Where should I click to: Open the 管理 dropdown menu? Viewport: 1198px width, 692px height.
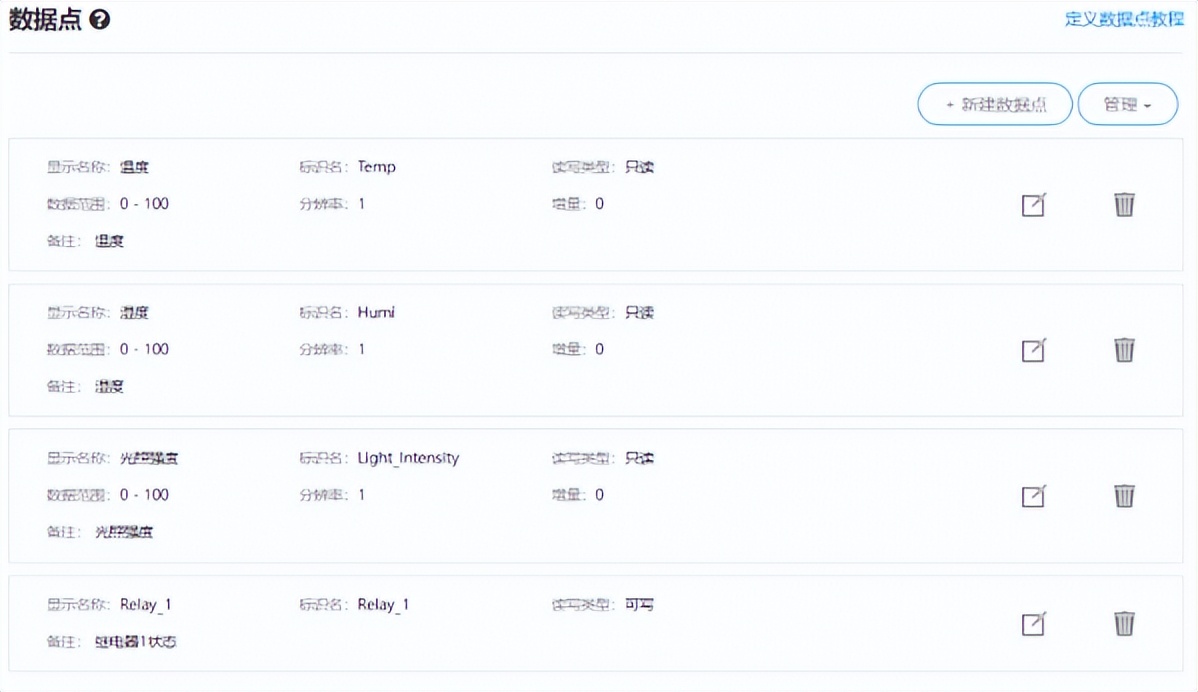1127,104
